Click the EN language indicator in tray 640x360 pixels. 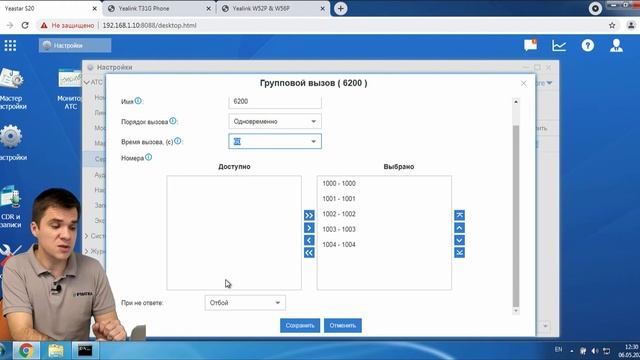click(x=558, y=349)
